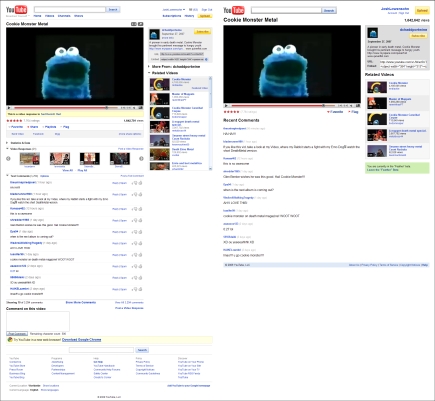Image resolution: width=435 pixels, height=401 pixels.
Task: Open the Shows tab
Action: [x=79, y=16]
